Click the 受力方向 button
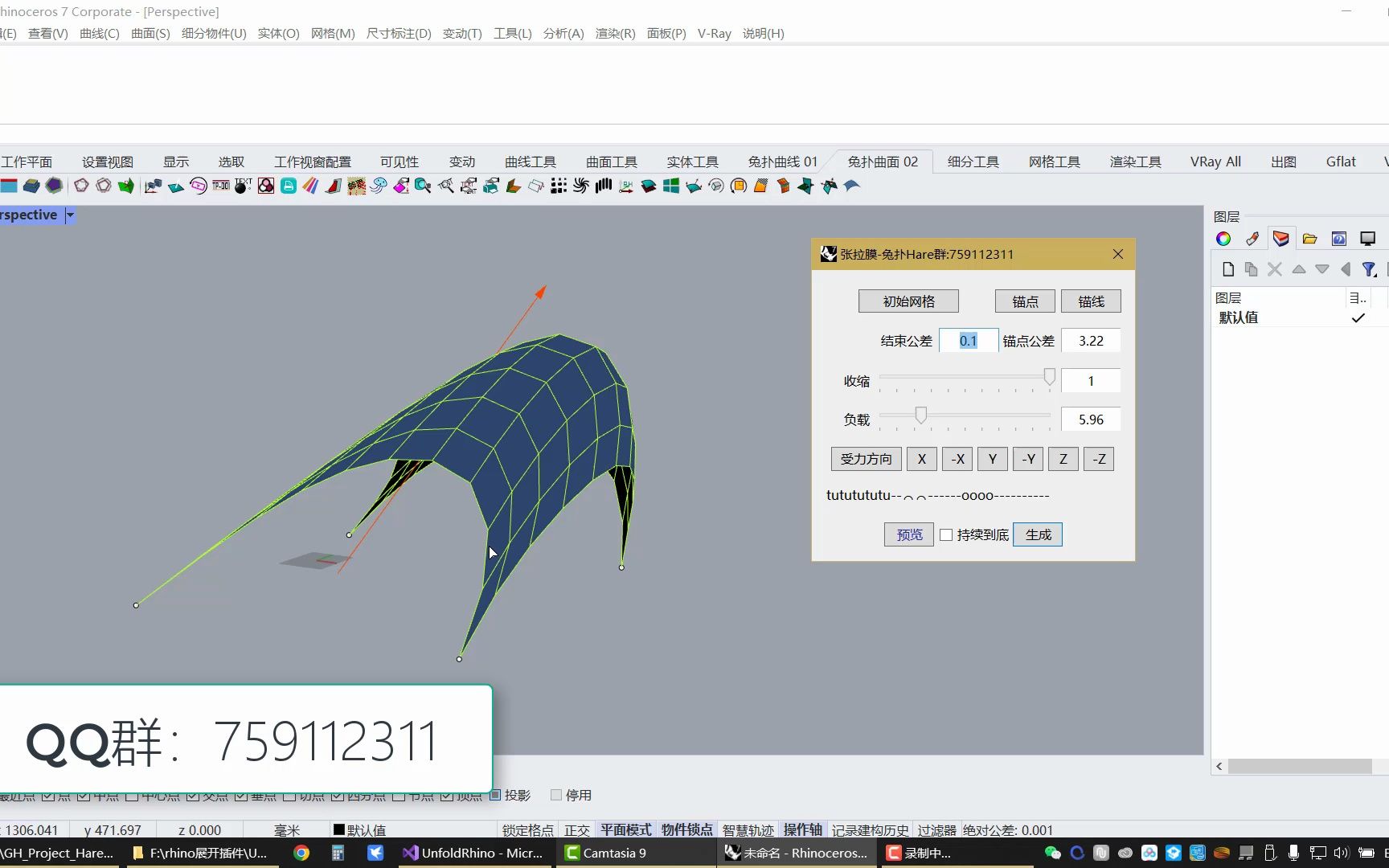 pyautogui.click(x=866, y=459)
